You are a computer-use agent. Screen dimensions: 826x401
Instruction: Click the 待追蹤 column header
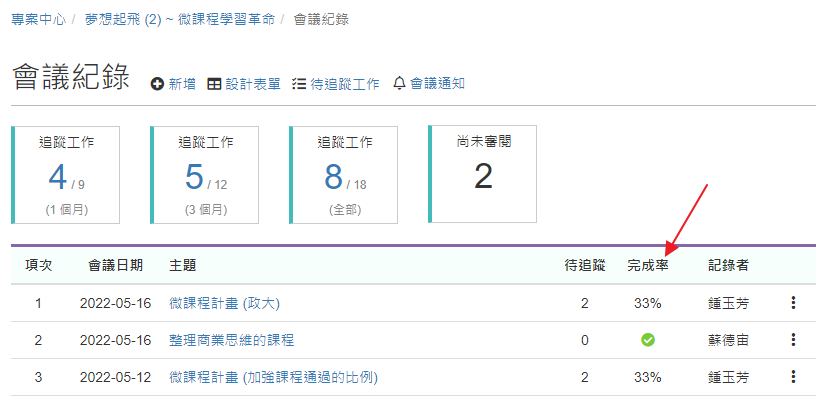coord(585,266)
